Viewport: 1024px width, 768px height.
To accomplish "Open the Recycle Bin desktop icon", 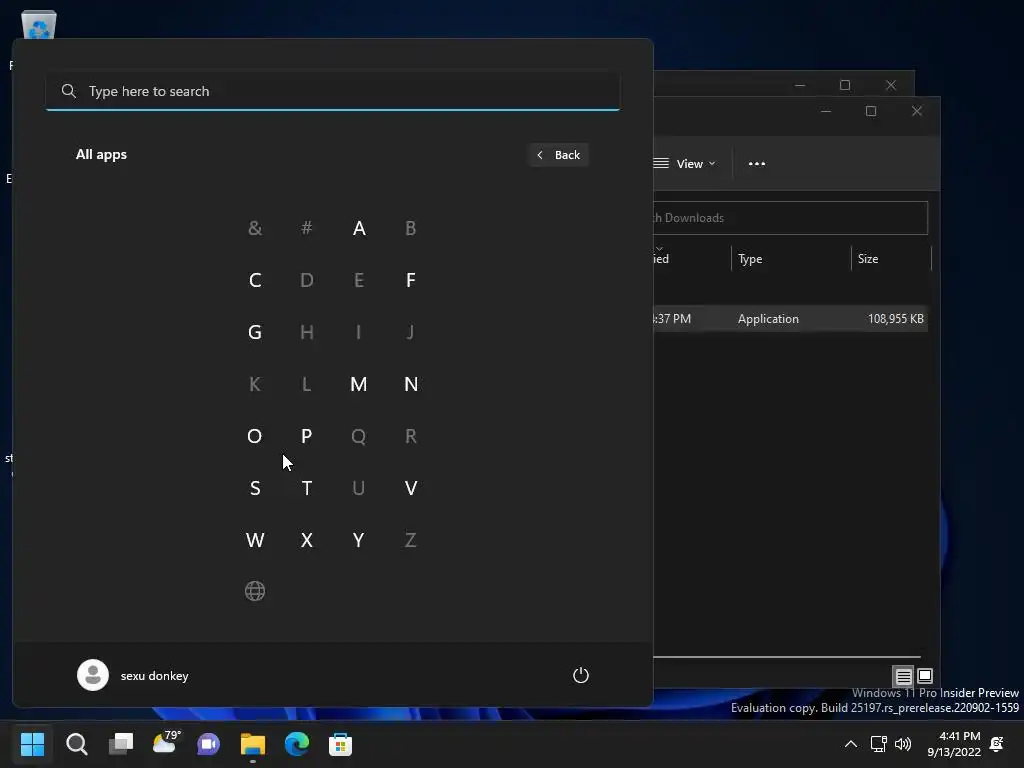I will pos(39,25).
